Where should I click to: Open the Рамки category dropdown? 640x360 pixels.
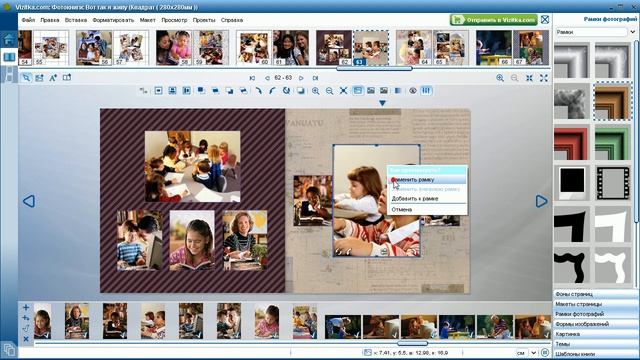(x=591, y=32)
